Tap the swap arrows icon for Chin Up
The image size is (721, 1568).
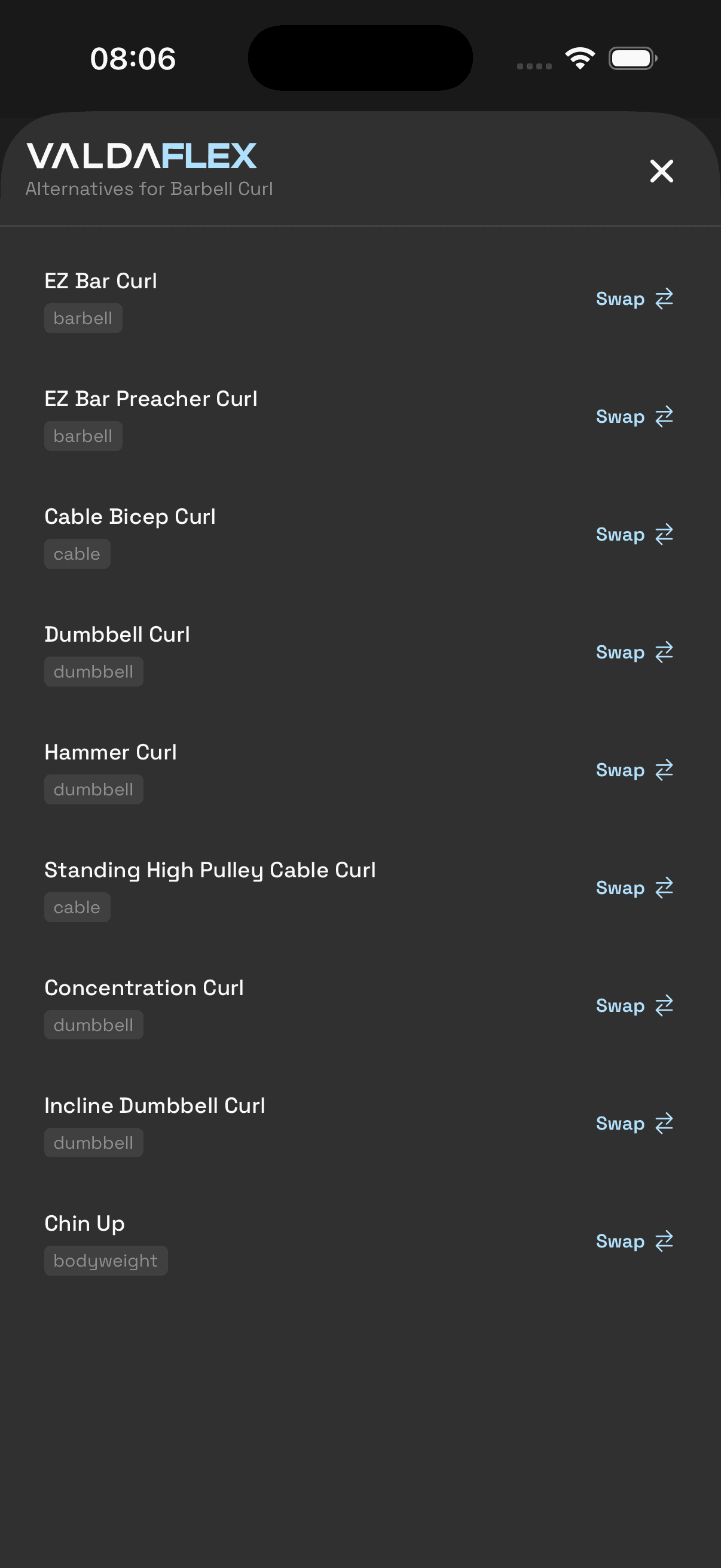point(664,1241)
